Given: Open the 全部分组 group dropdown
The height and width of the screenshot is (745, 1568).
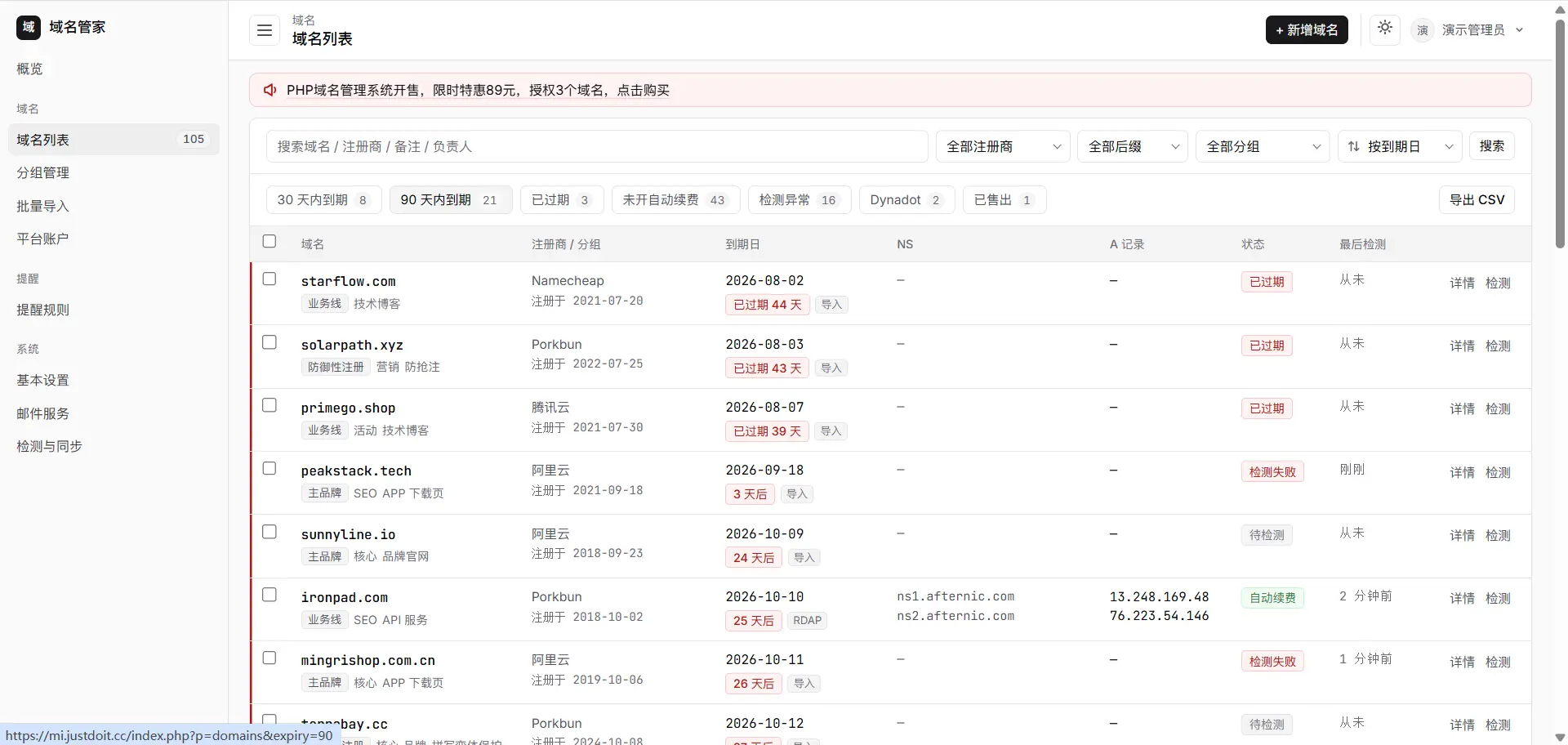Looking at the screenshot, I should (1263, 146).
